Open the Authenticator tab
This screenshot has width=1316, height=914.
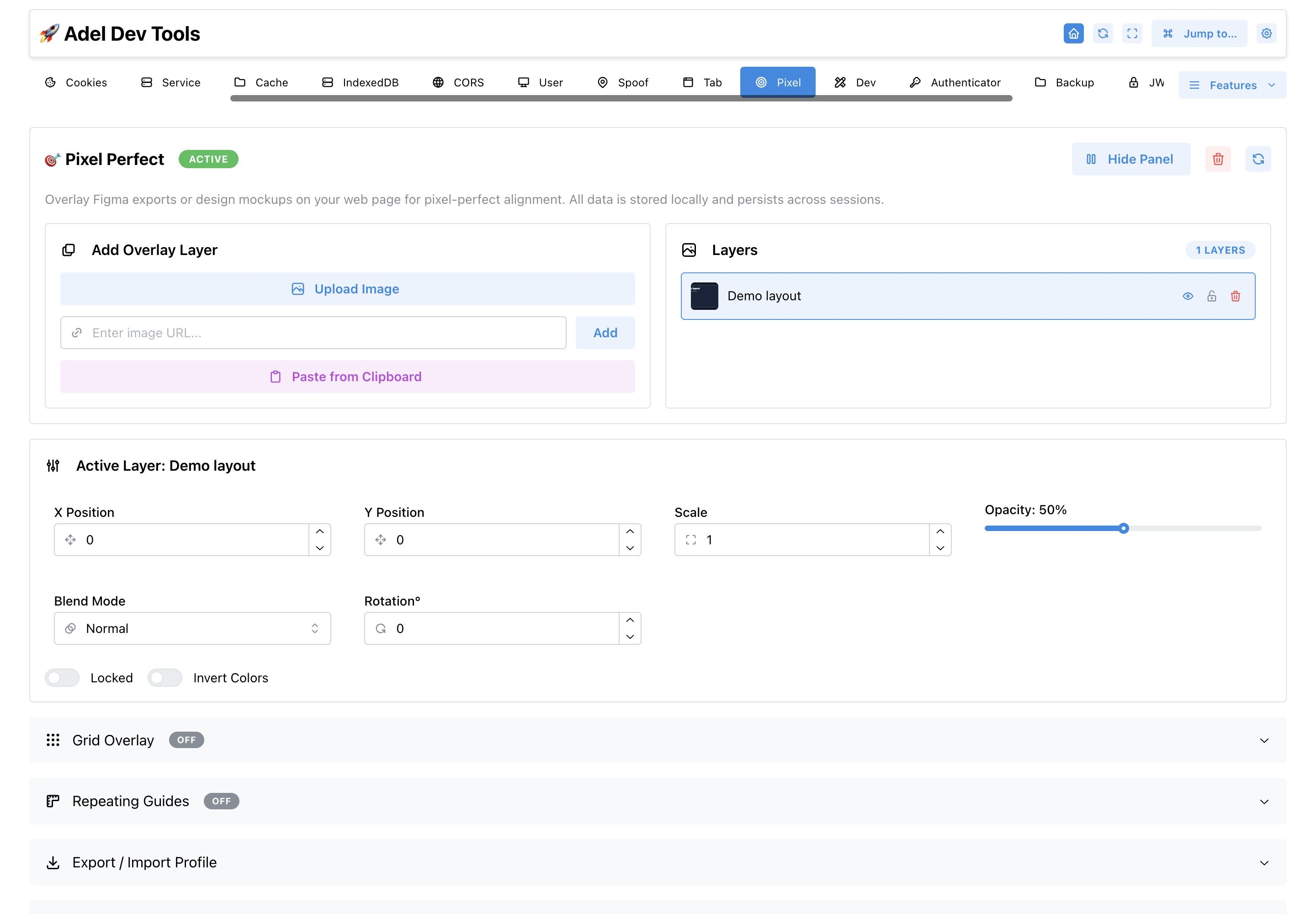[x=955, y=82]
